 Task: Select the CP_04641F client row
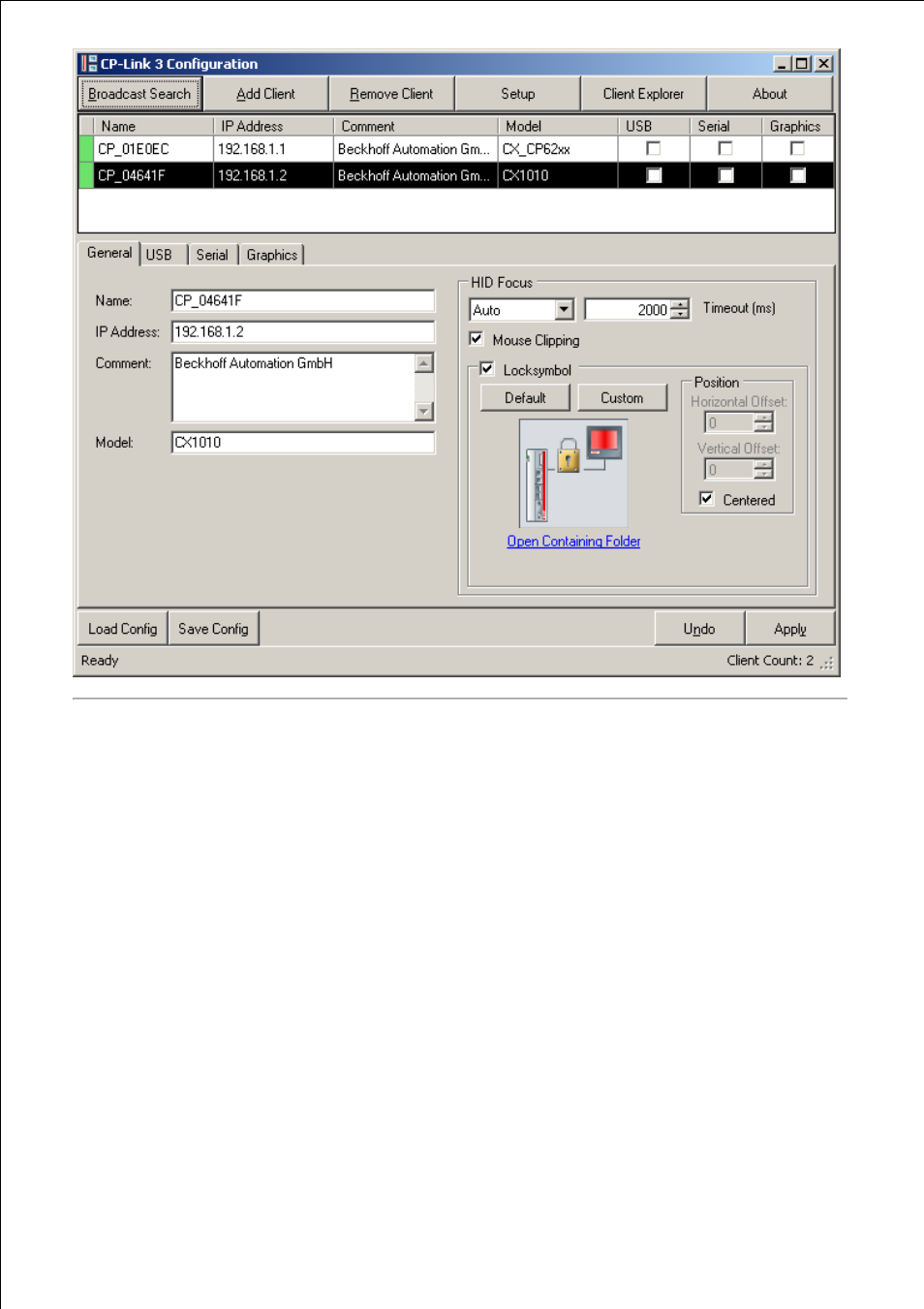click(x=456, y=175)
